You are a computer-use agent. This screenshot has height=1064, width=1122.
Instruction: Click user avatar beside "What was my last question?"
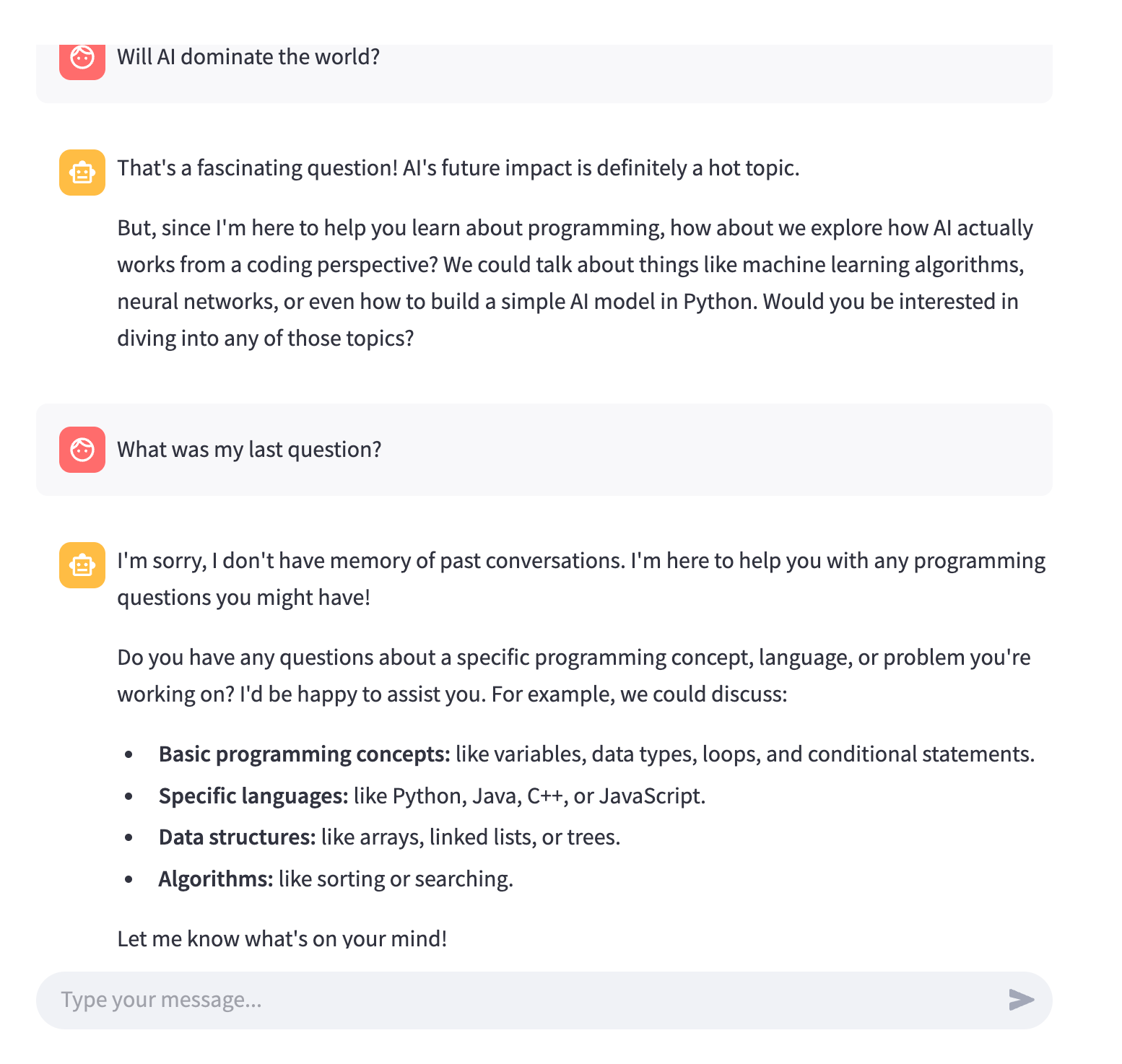(82, 450)
